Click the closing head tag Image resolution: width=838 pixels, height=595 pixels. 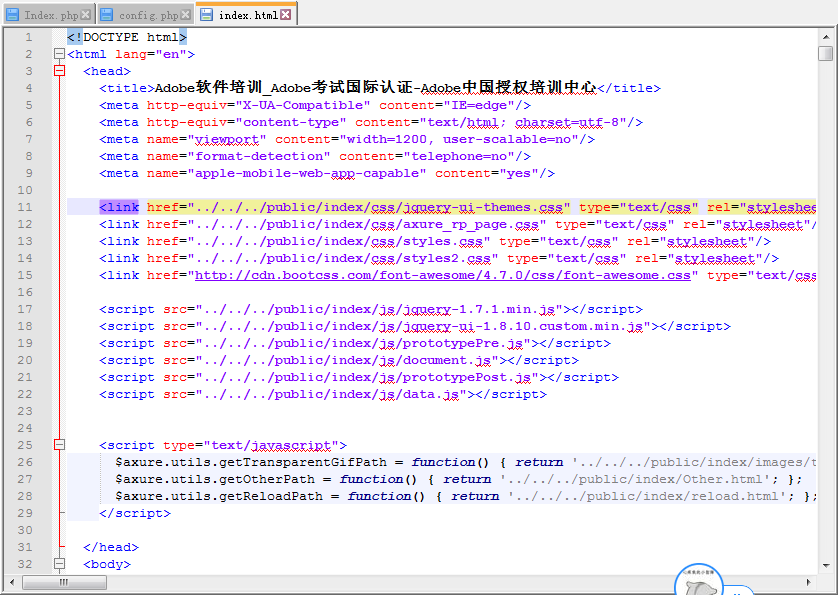111,547
